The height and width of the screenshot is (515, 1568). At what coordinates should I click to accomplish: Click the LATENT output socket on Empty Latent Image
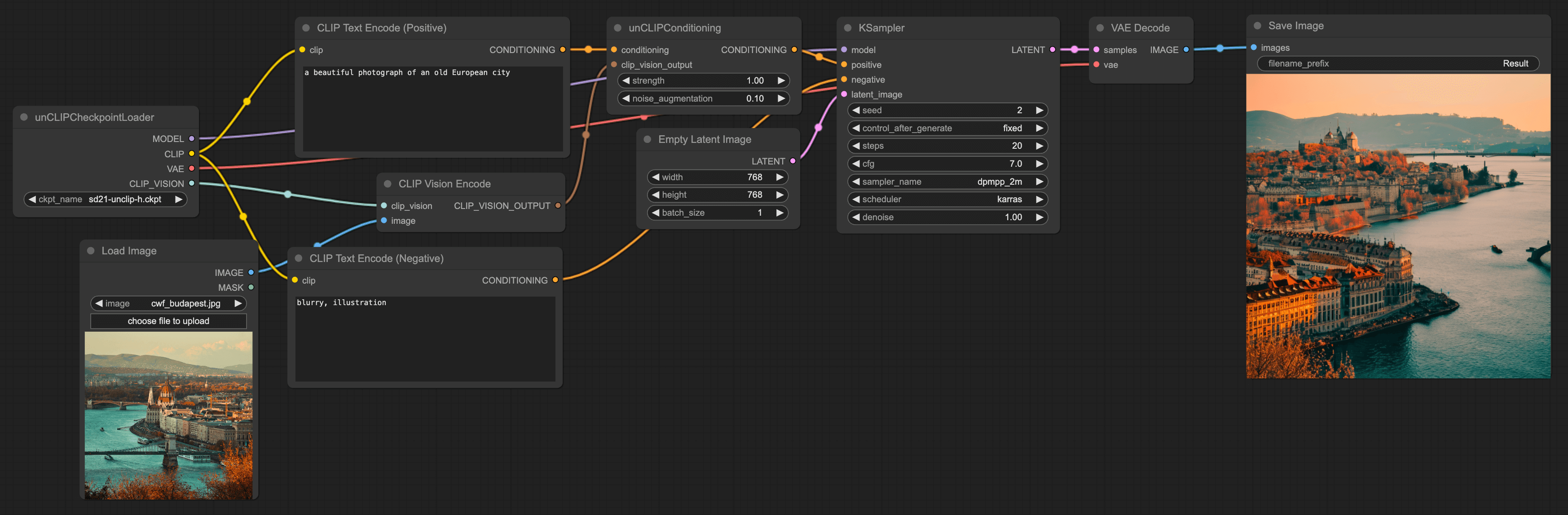793,161
